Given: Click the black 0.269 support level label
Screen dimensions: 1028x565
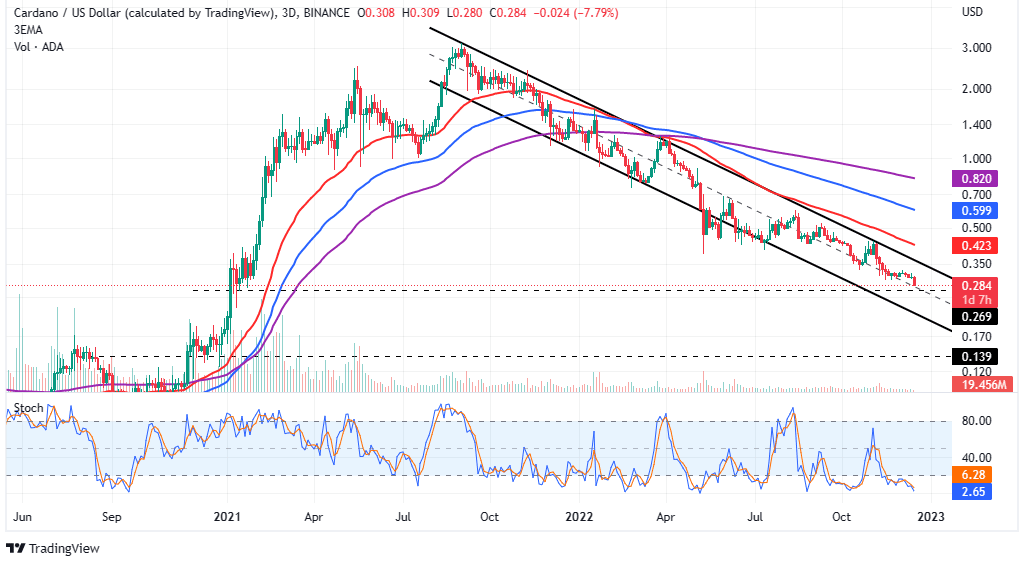Looking at the screenshot, I should [976, 317].
